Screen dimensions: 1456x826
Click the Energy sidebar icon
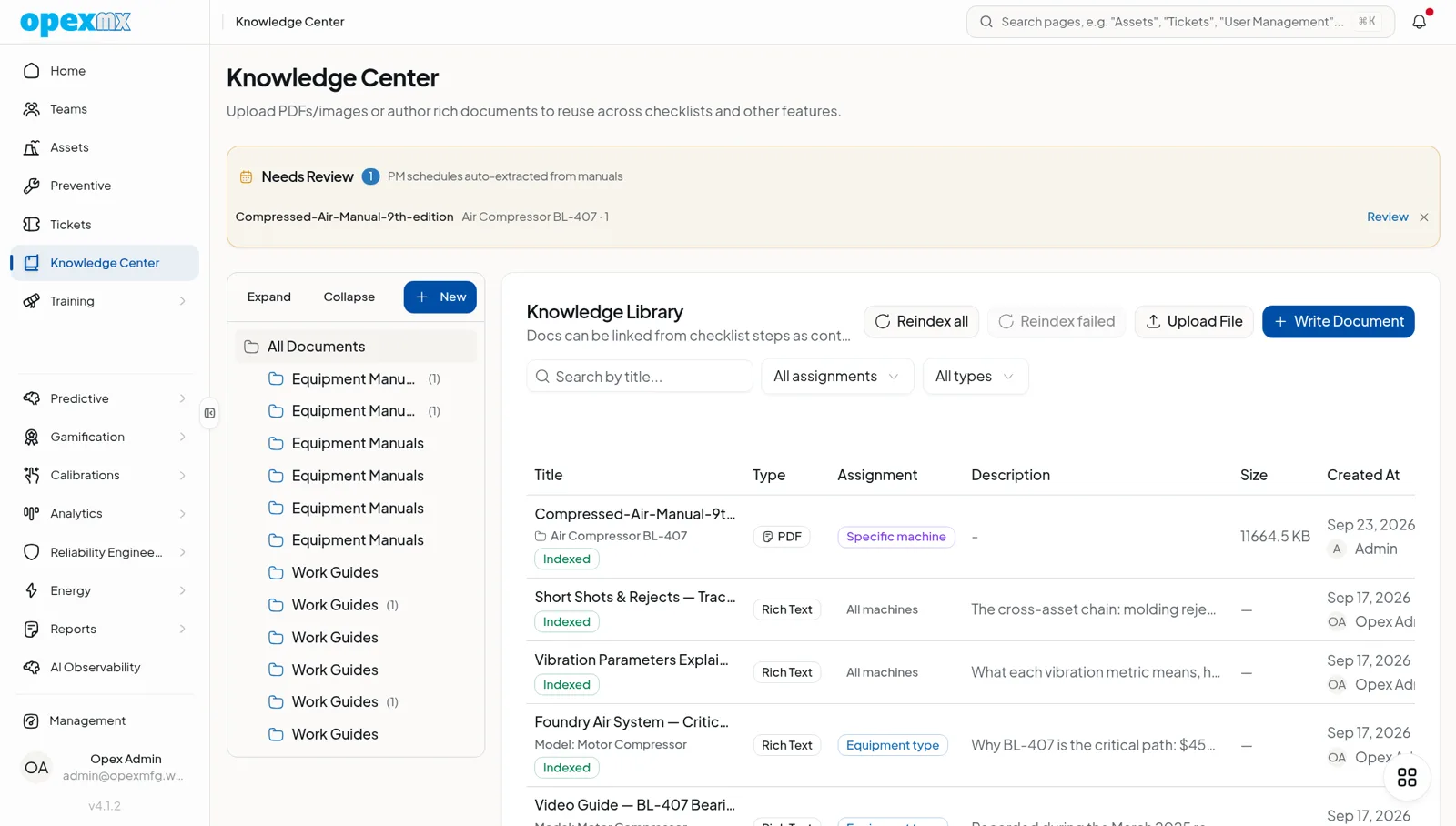coord(32,590)
